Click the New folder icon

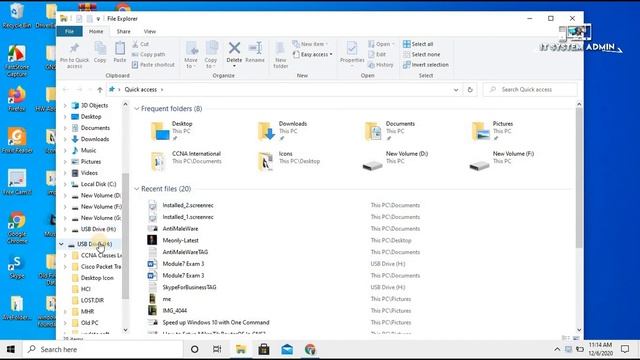click(280, 48)
